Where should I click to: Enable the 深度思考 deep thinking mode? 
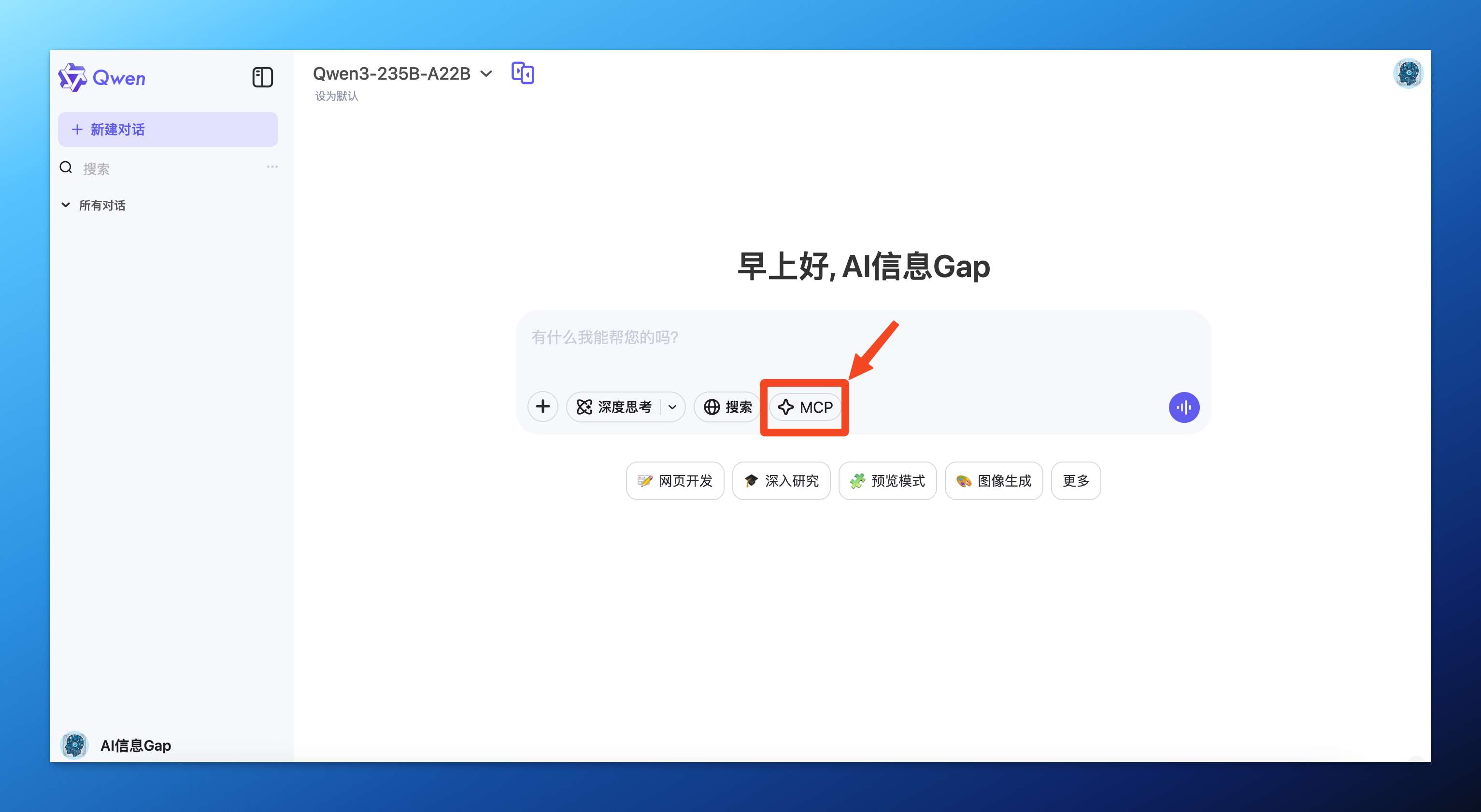[x=615, y=407]
